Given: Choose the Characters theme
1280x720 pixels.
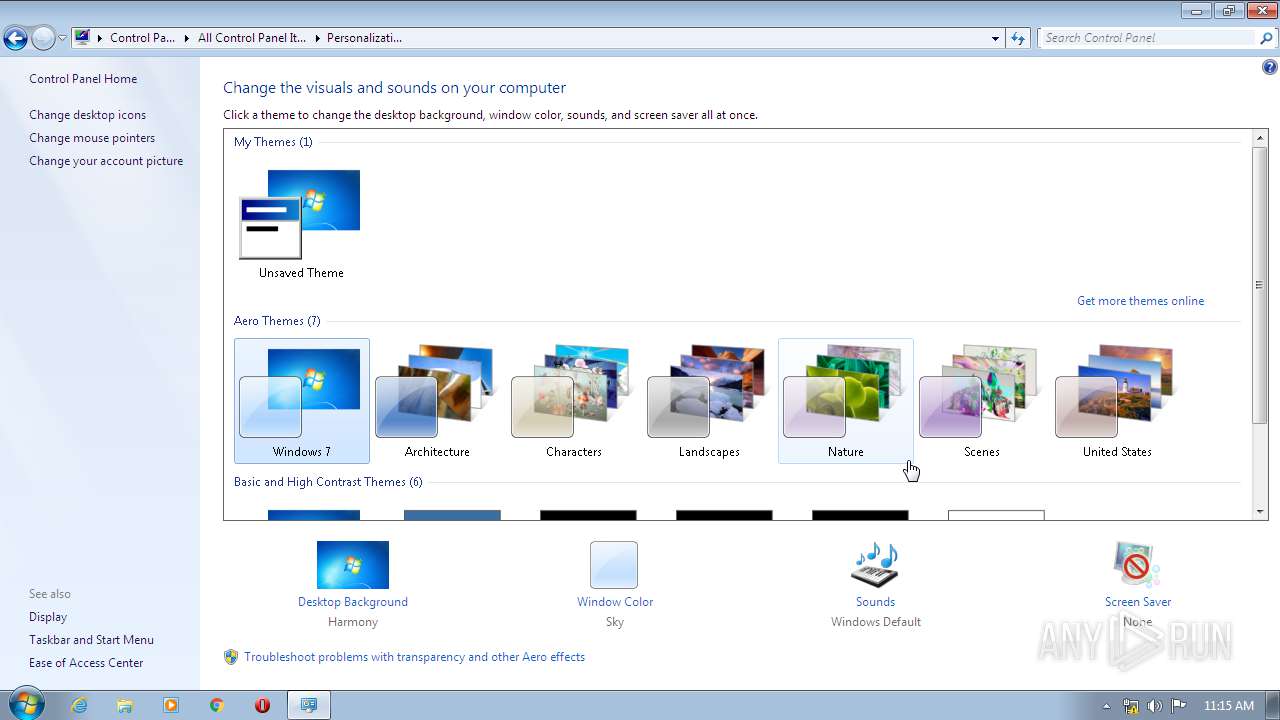Looking at the screenshot, I should point(573,401).
